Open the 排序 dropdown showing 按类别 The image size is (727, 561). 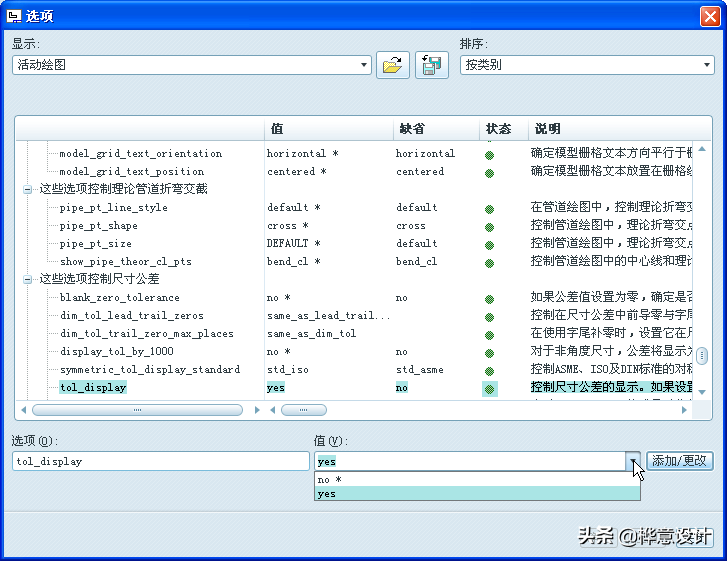pos(587,65)
